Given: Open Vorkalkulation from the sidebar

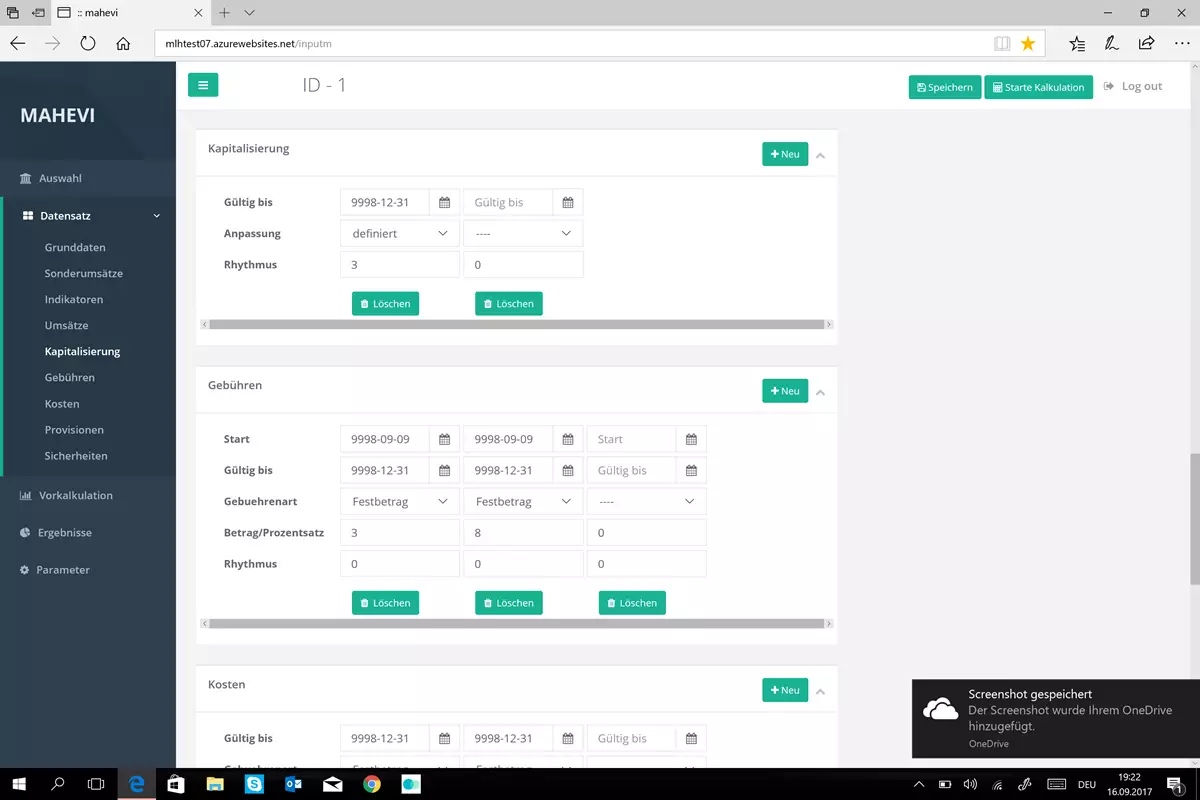Looking at the screenshot, I should 76,495.
